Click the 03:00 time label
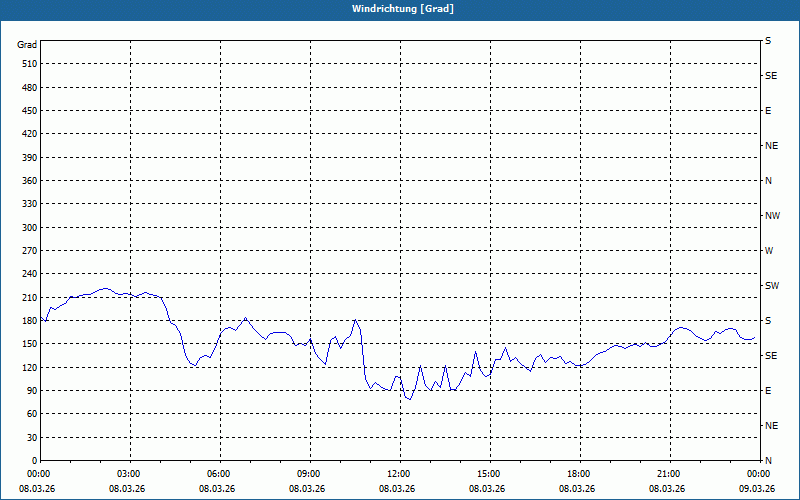This screenshot has width=800, height=500. point(127,474)
